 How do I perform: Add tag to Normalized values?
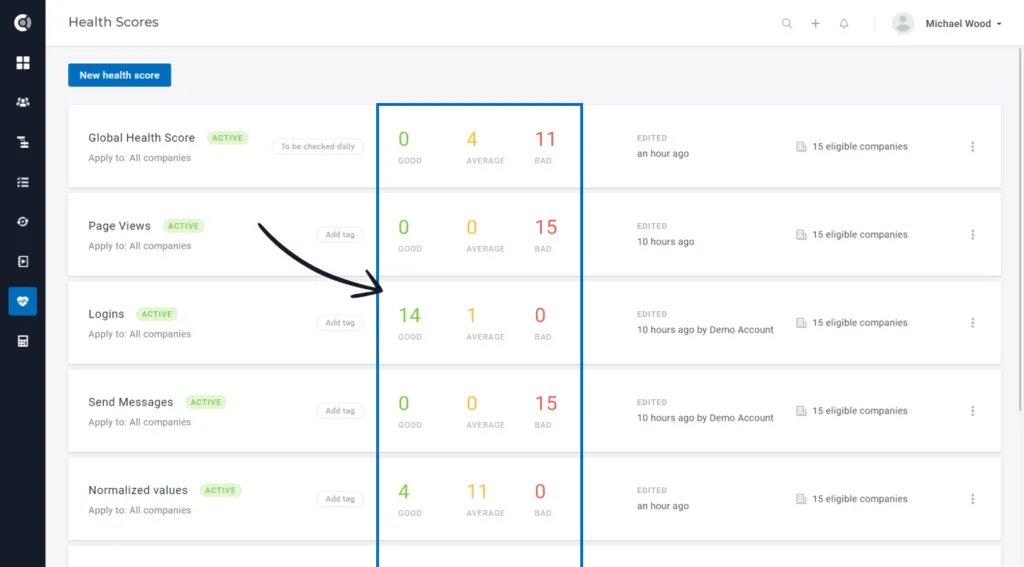340,499
